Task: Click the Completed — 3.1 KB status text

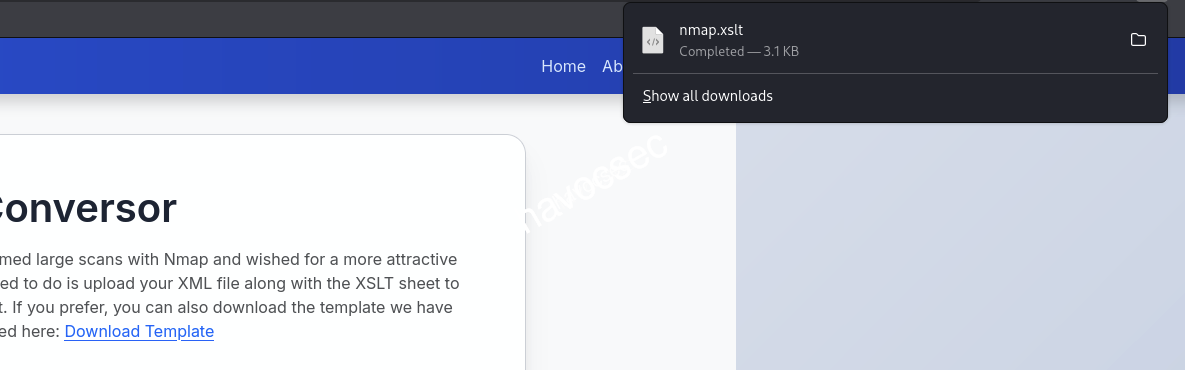Action: (x=738, y=51)
